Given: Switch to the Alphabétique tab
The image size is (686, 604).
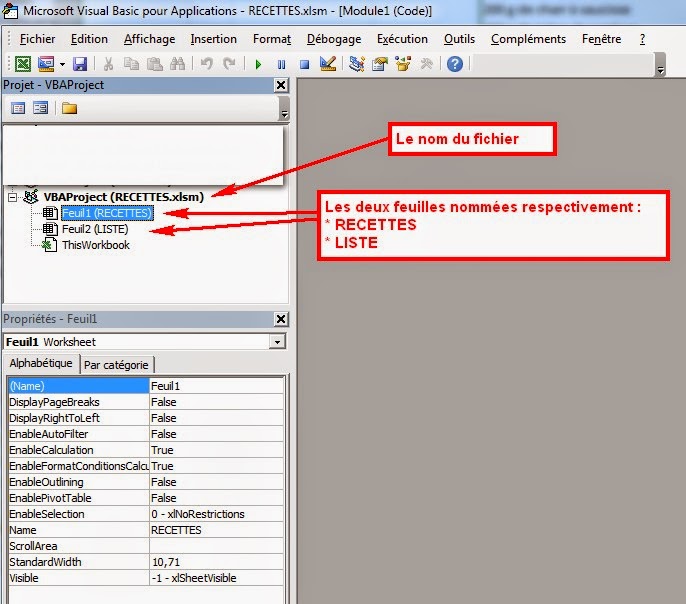Looking at the screenshot, I should tap(41, 363).
